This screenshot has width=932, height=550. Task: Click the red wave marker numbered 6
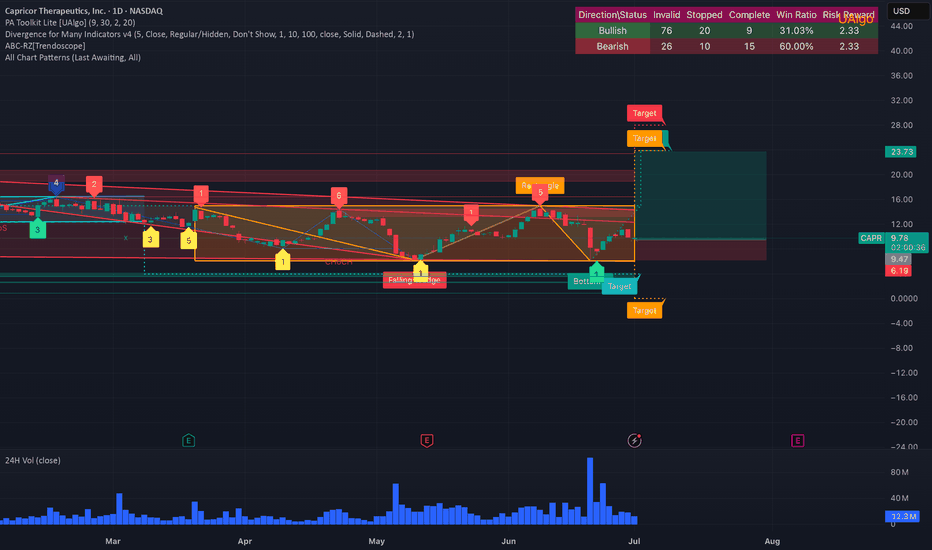pyautogui.click(x=339, y=196)
